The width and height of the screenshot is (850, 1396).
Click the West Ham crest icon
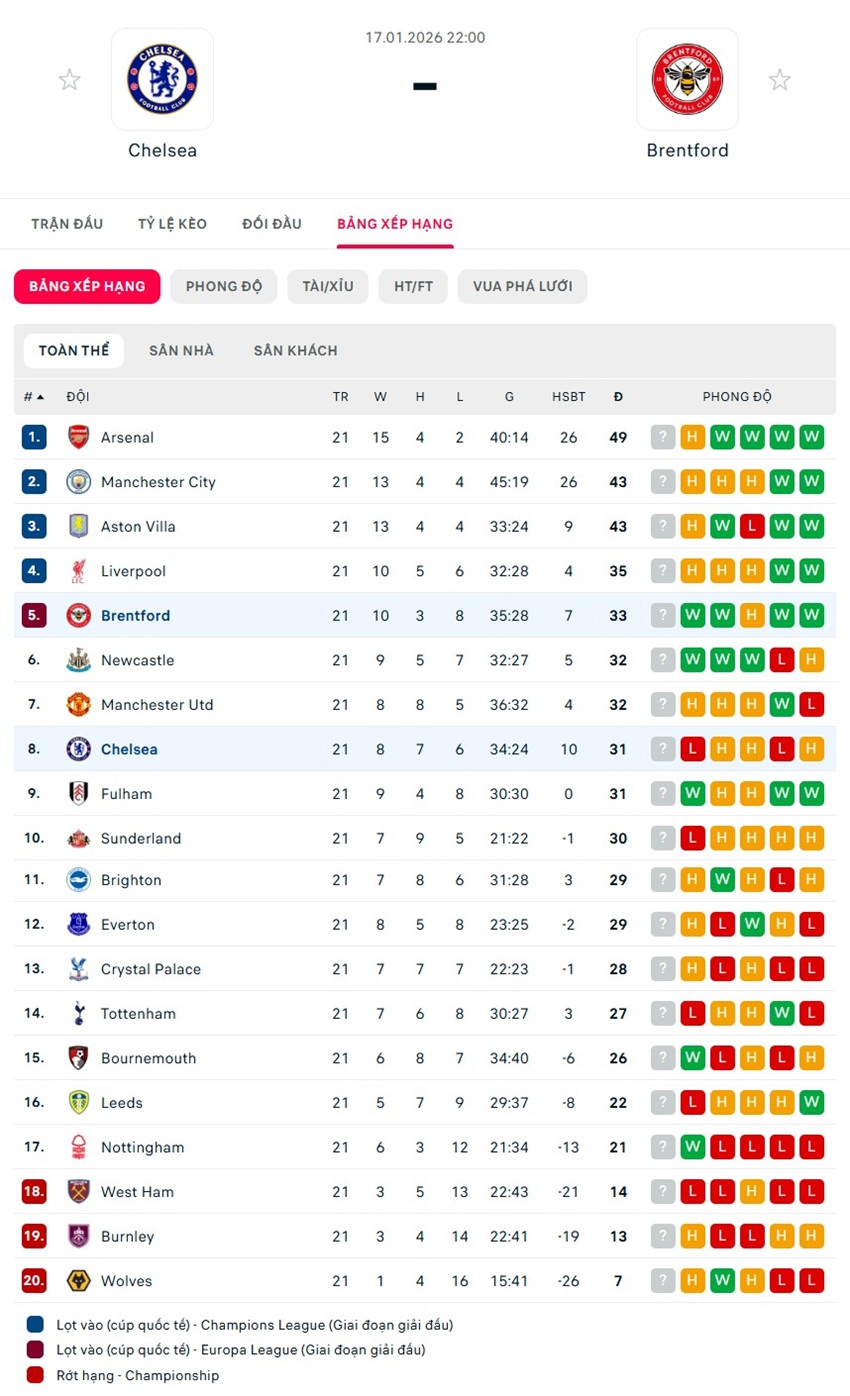[x=78, y=1192]
